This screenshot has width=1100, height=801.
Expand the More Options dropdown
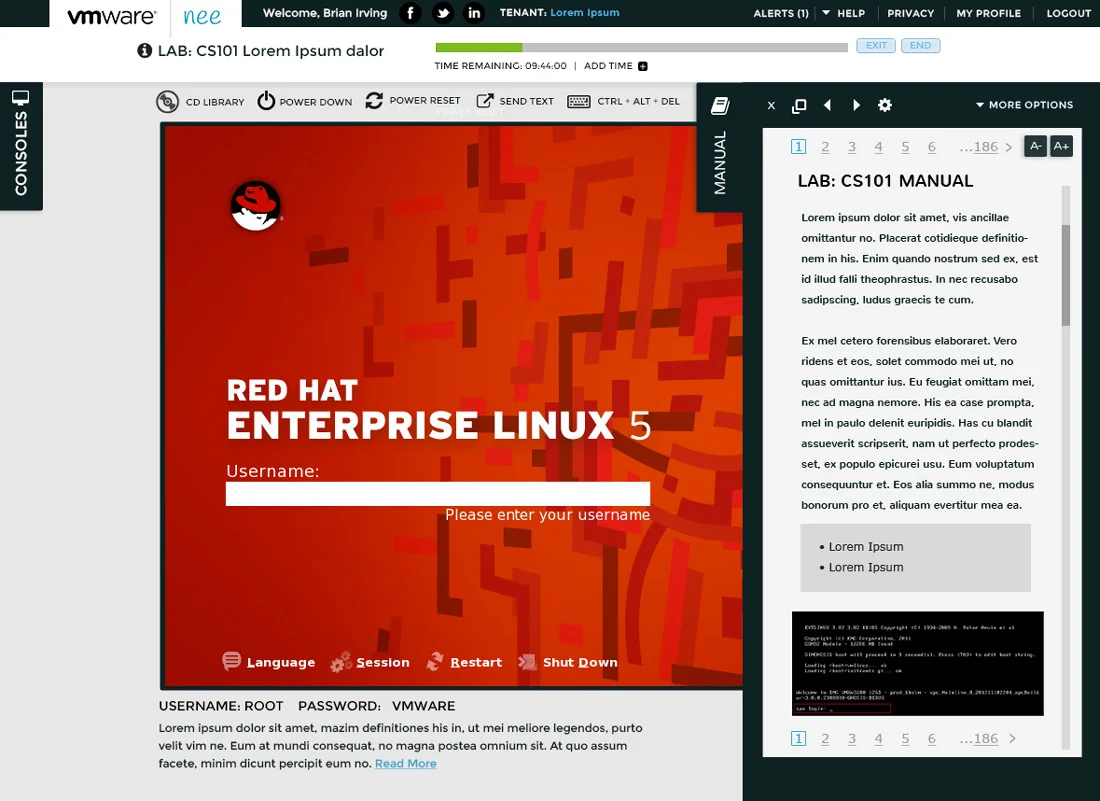pyautogui.click(x=1024, y=105)
